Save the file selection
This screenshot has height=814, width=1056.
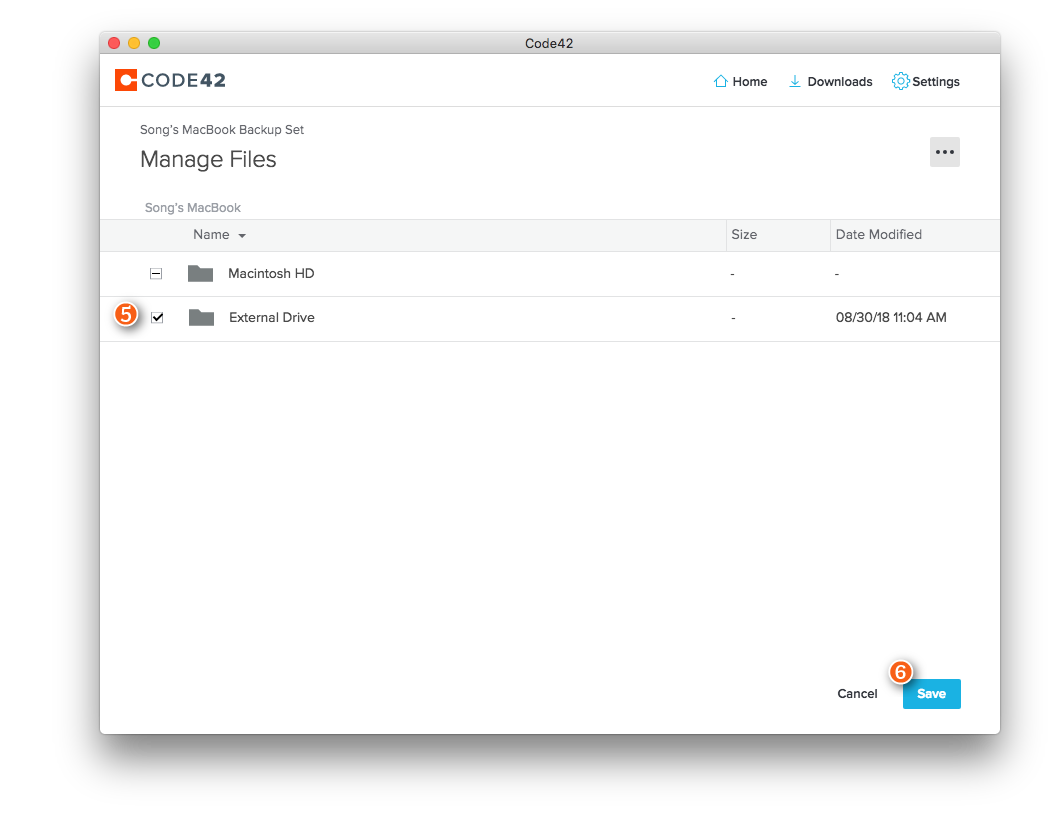pos(931,693)
